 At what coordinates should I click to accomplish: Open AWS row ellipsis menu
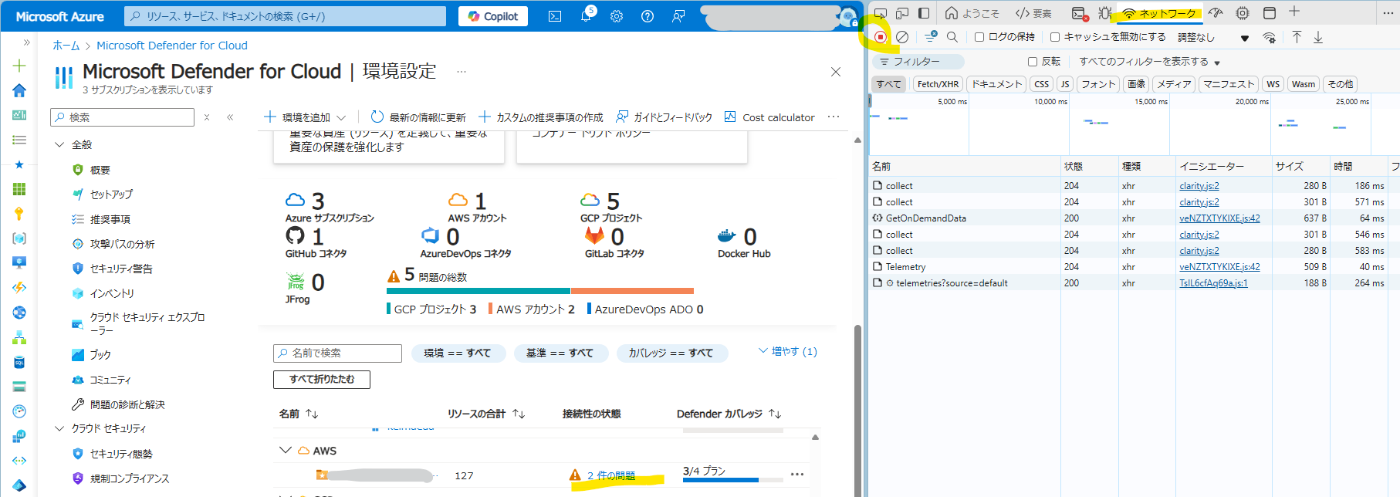click(x=797, y=474)
